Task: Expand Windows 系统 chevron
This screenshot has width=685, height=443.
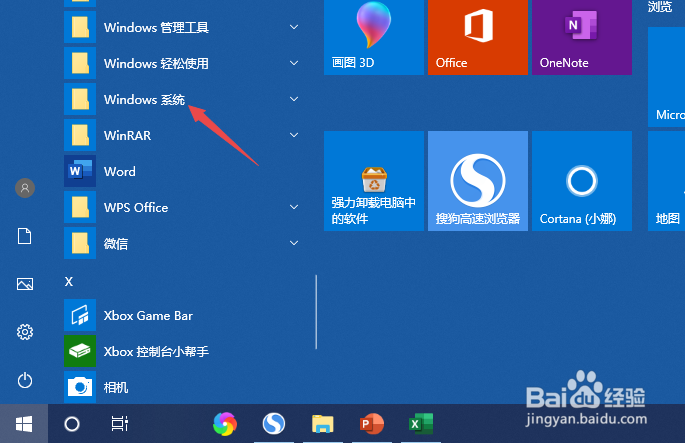Action: point(294,99)
